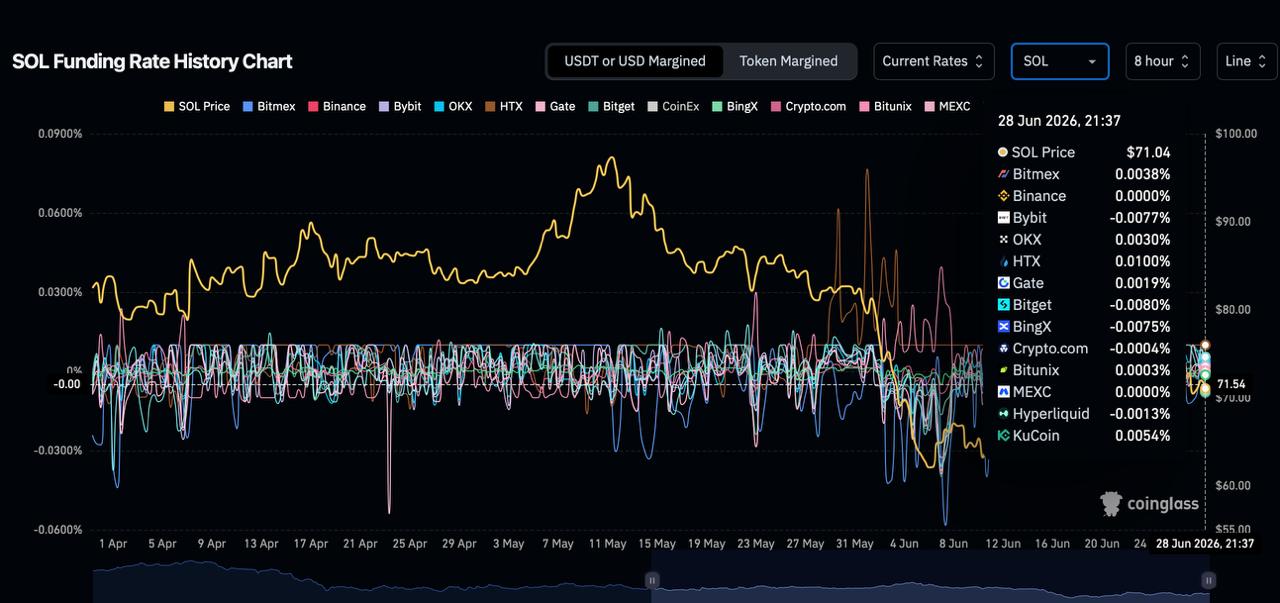Switch to Token Margined tab
This screenshot has width=1280, height=603.
[788, 61]
